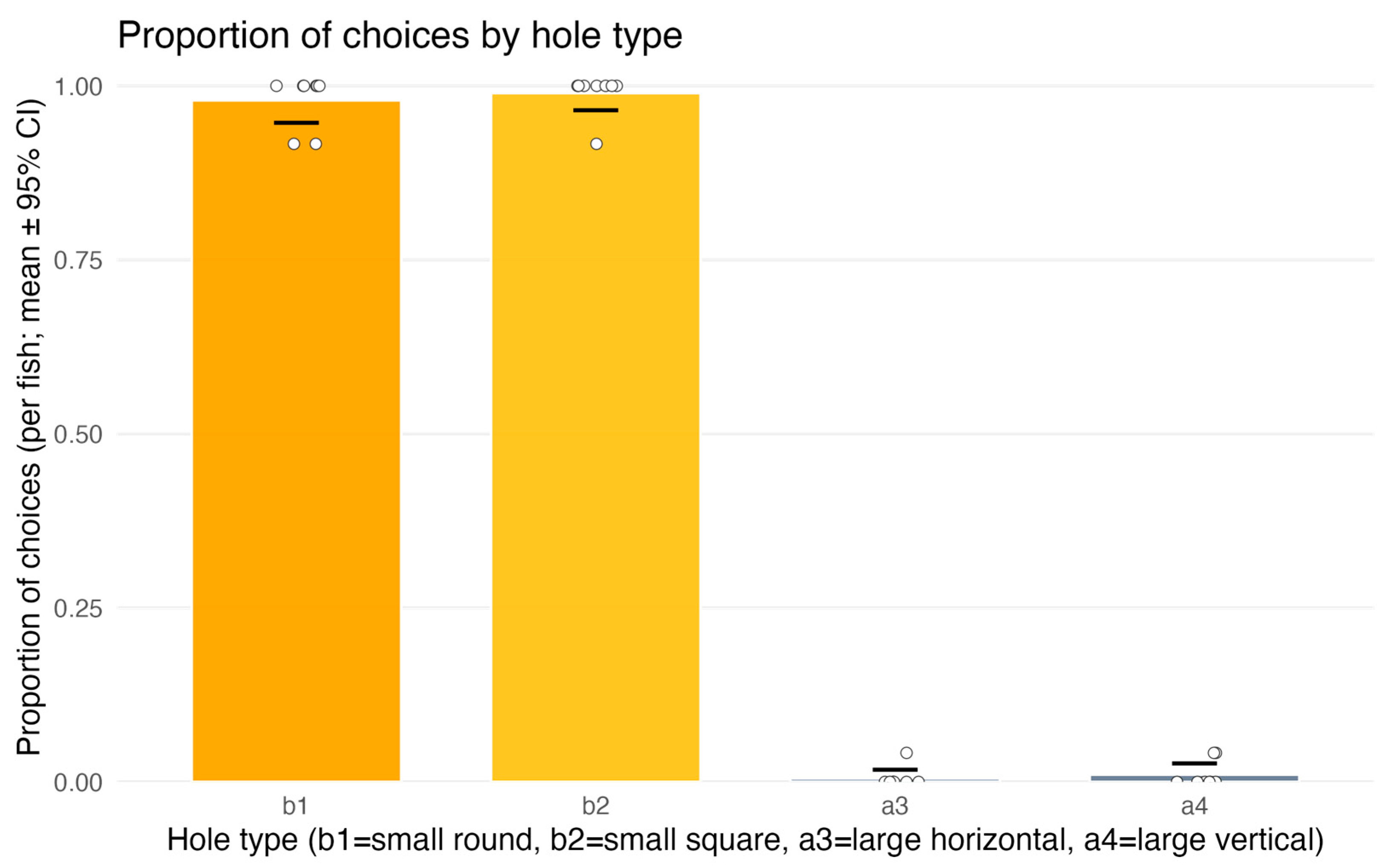Select the raised data point above a3

(x=907, y=753)
